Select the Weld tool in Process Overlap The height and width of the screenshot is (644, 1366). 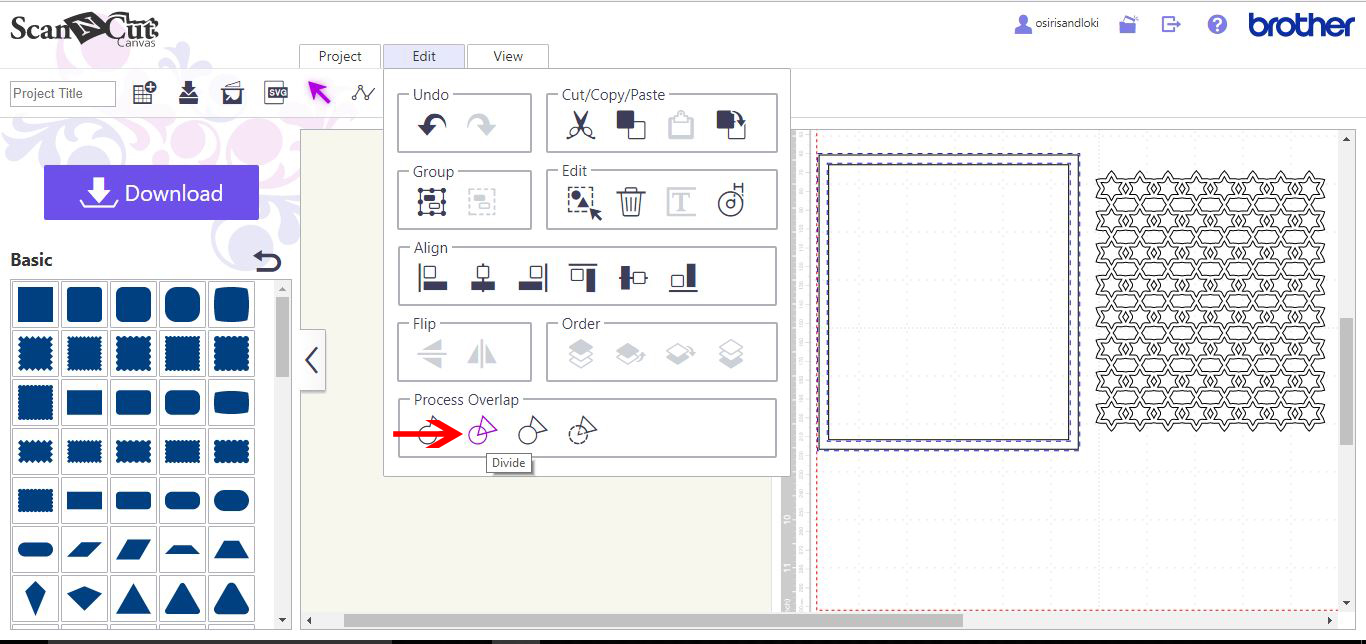[x=434, y=430]
